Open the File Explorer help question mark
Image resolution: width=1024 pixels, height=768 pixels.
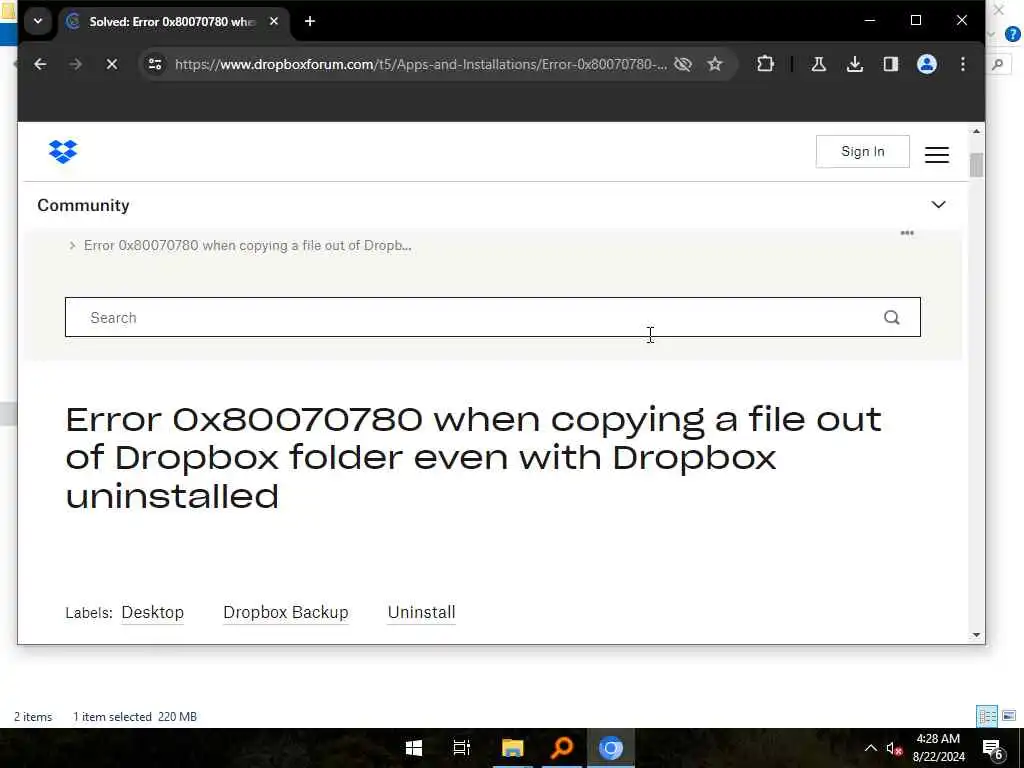click(1013, 34)
